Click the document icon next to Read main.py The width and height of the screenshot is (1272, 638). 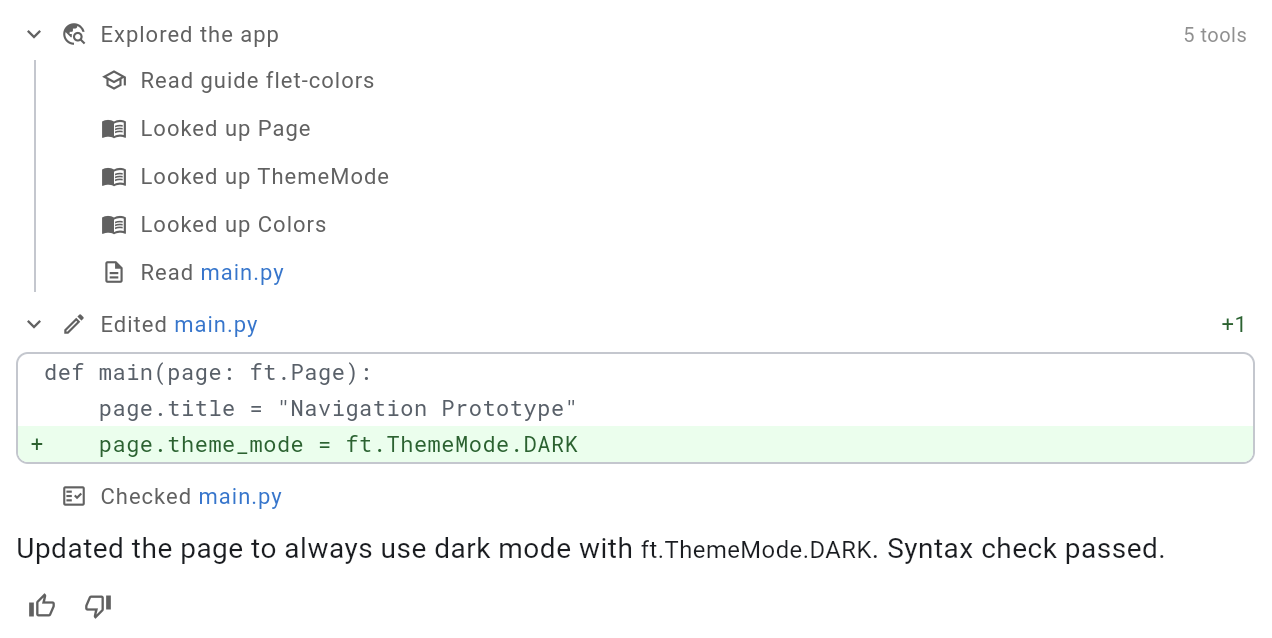tap(114, 273)
